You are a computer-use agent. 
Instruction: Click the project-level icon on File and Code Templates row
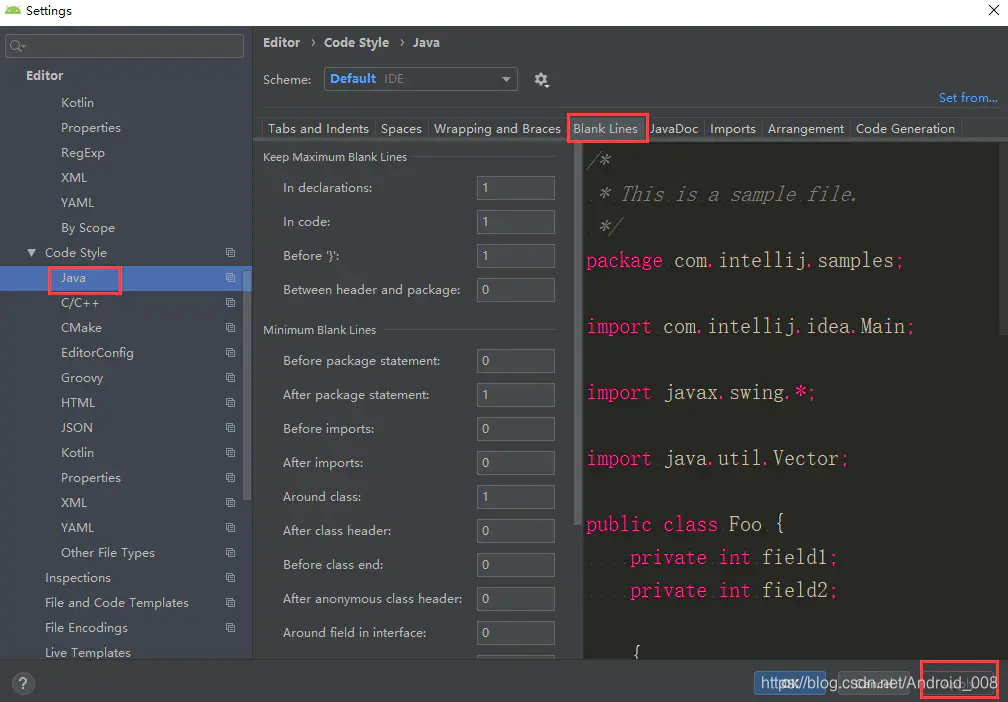pyautogui.click(x=230, y=603)
